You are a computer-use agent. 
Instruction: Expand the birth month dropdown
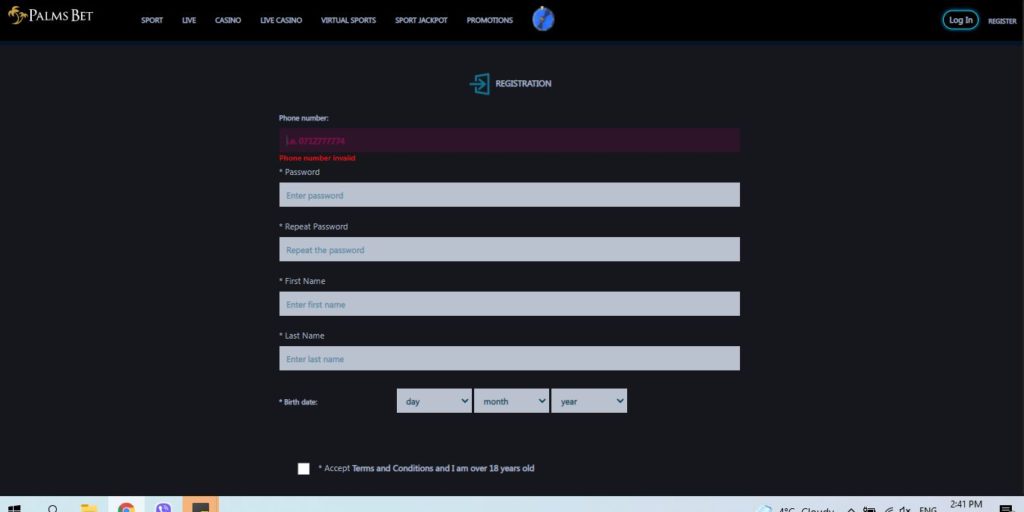pyautogui.click(x=511, y=401)
